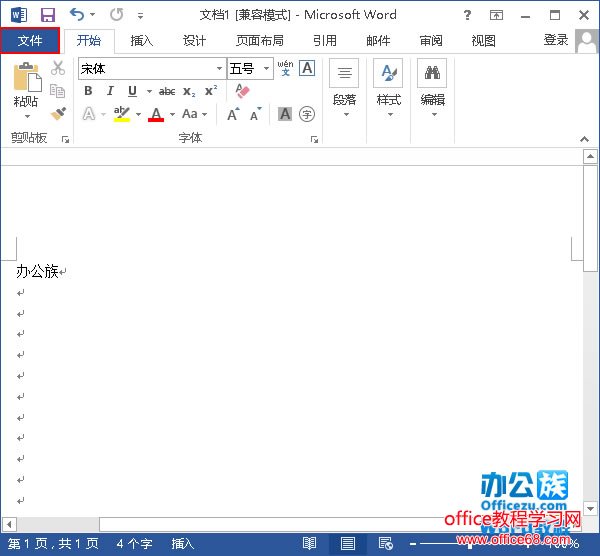Switch to the 插入 Insert tab

pos(141,41)
